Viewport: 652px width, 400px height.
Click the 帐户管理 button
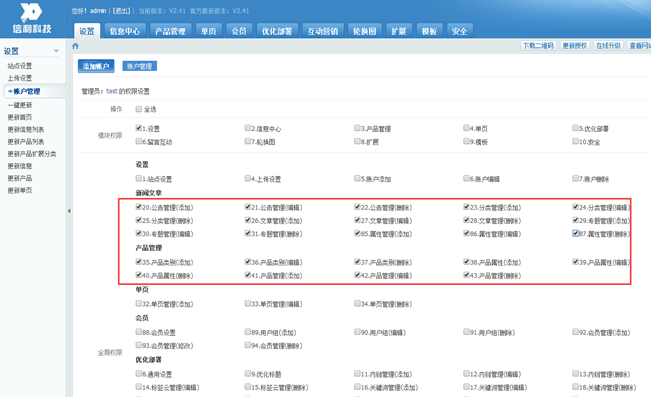click(139, 66)
